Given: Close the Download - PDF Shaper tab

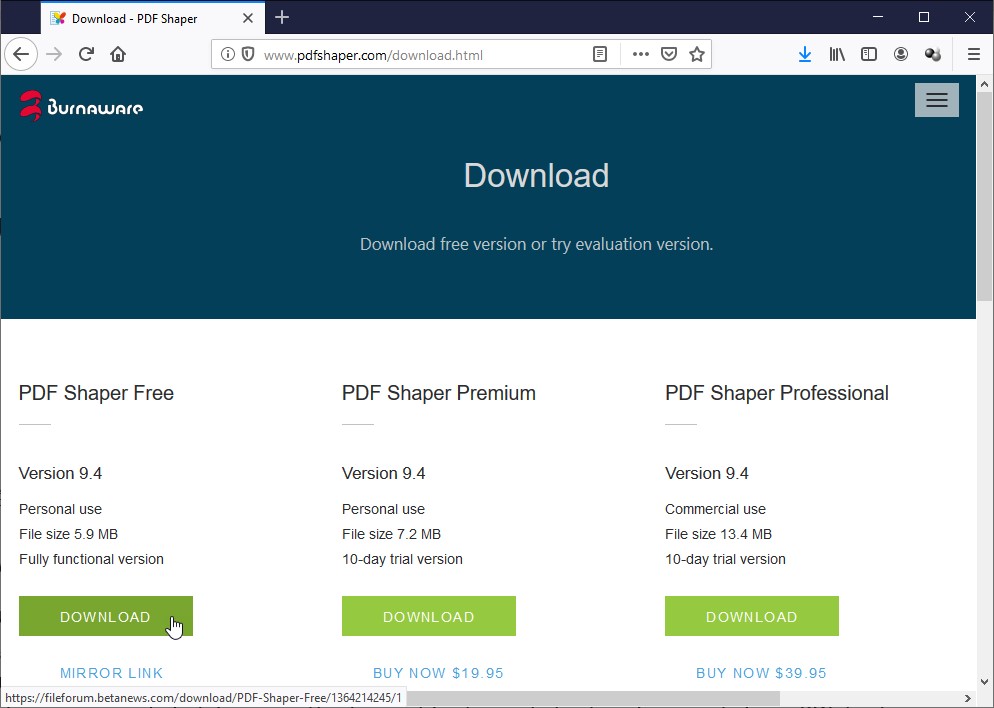Looking at the screenshot, I should [x=248, y=18].
